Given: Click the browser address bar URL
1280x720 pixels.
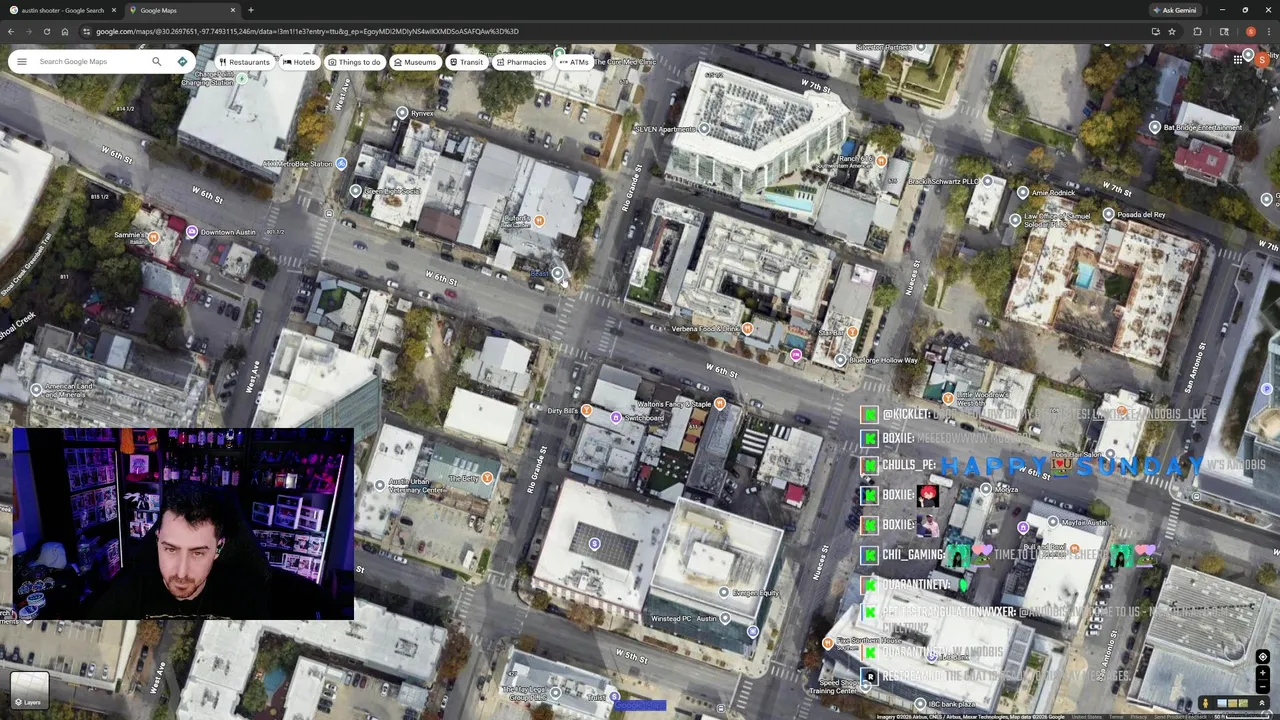Looking at the screenshot, I should point(307,31).
